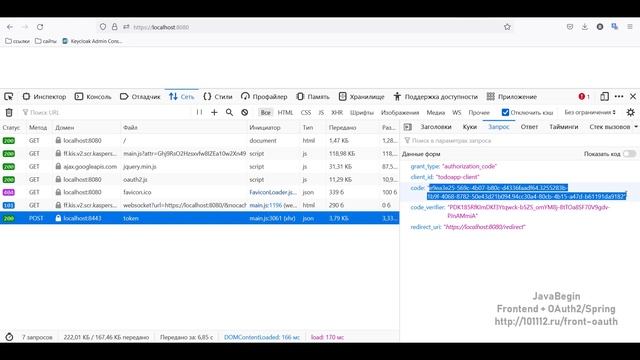Open the Keycloak Admin Console bookmark
The width and height of the screenshot is (640, 360).
click(x=92, y=41)
